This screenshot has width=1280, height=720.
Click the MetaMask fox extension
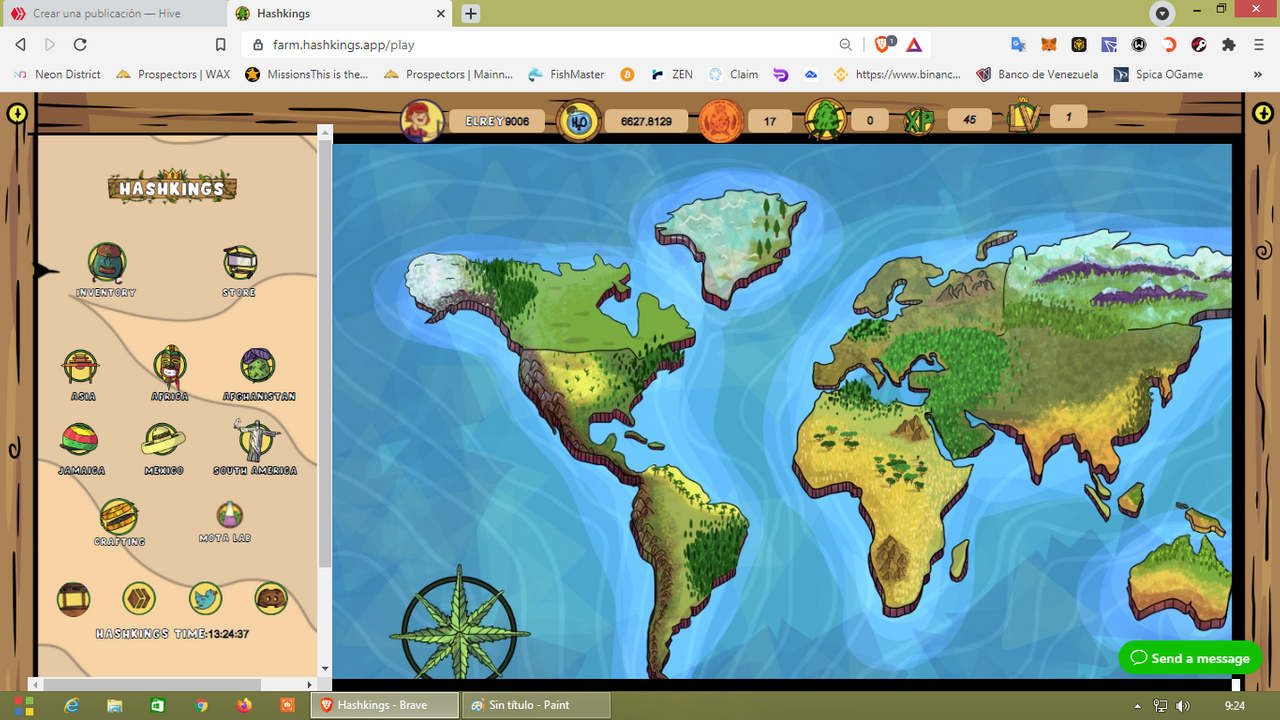[x=1049, y=45]
